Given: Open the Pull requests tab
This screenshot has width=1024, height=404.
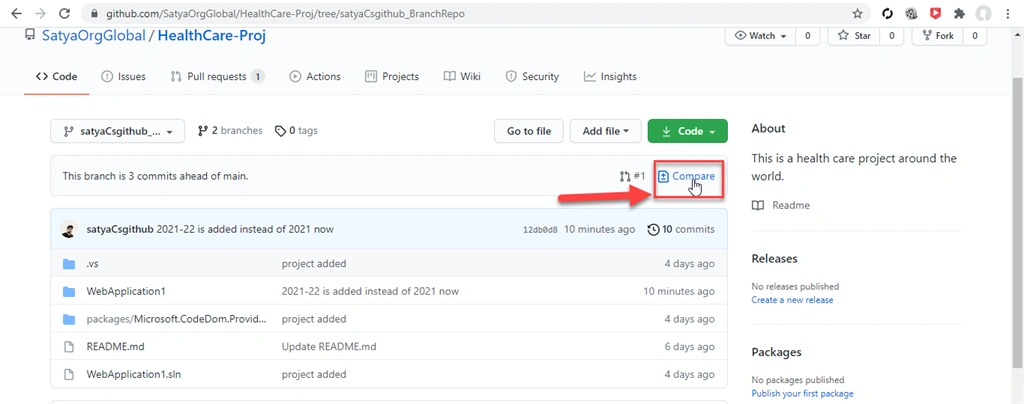Looking at the screenshot, I should [x=217, y=76].
